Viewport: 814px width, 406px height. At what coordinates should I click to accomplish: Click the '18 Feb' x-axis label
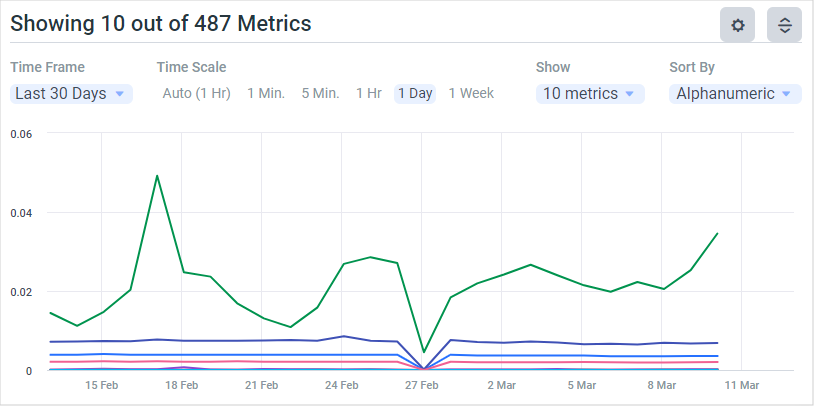click(x=181, y=385)
